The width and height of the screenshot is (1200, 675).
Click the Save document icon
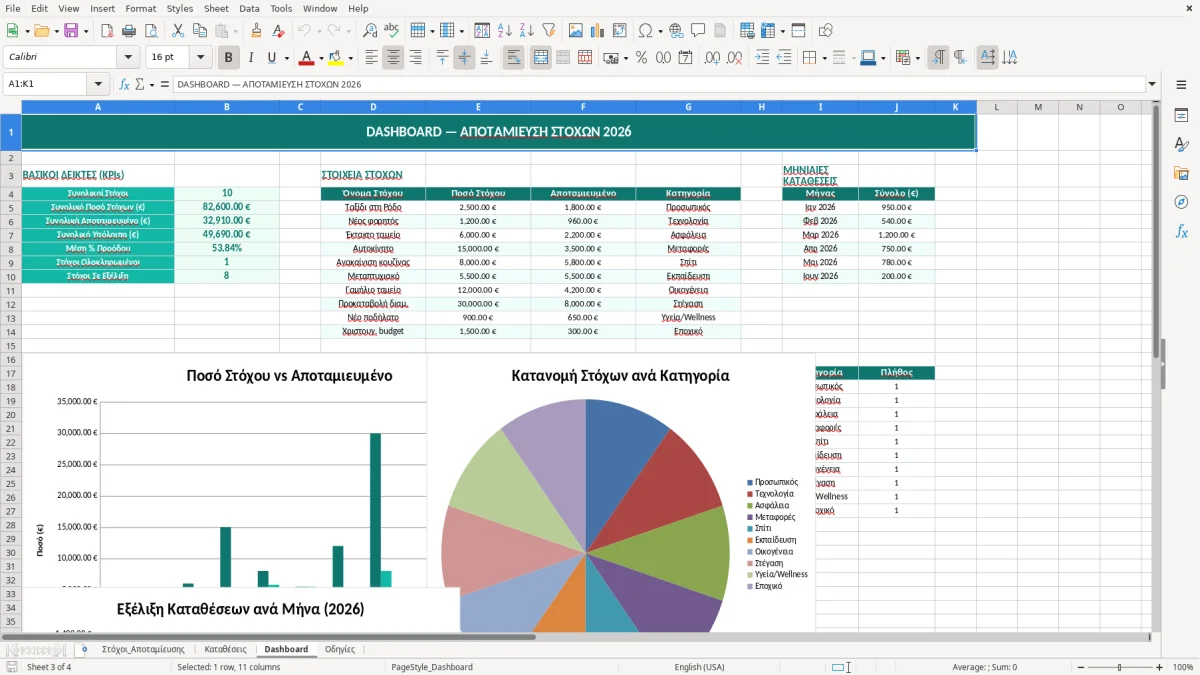click(71, 31)
